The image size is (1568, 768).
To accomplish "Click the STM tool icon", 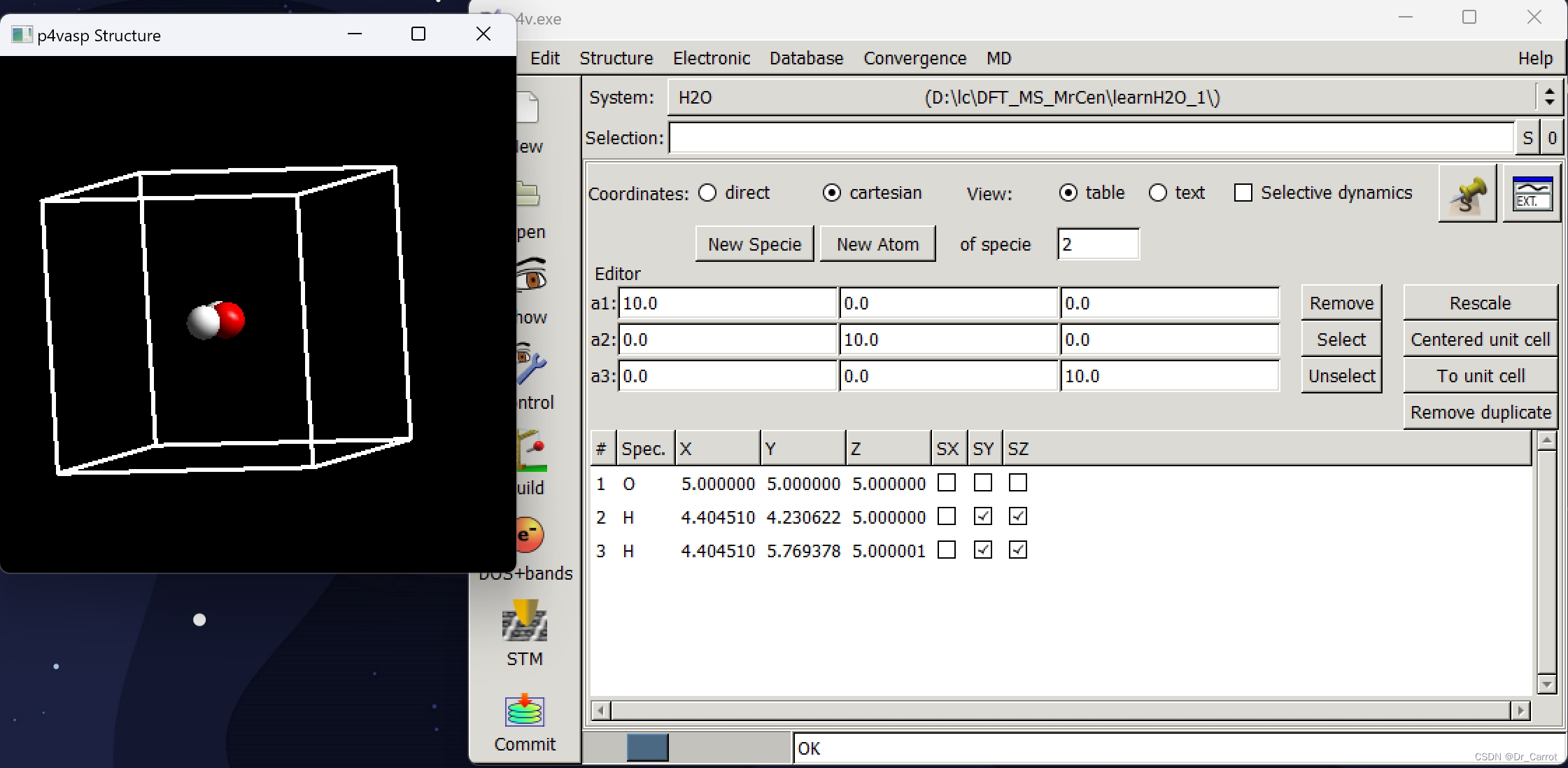I will (524, 622).
